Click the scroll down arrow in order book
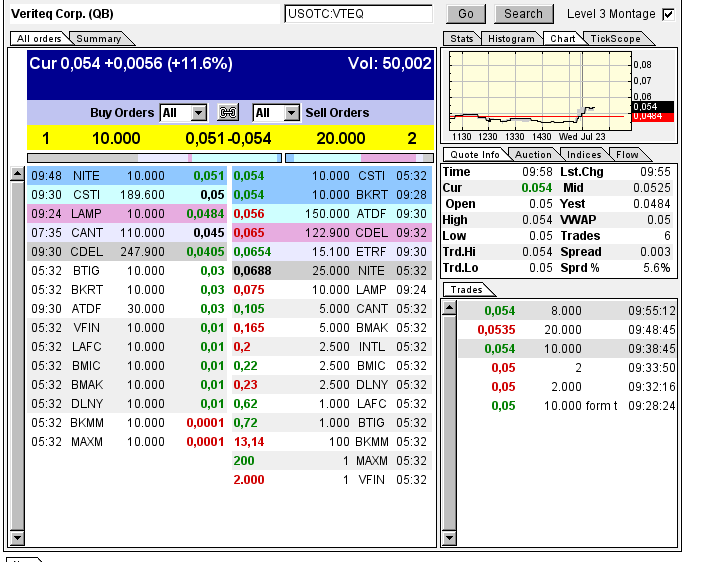Screen dimensions: 712x562 click(17, 537)
